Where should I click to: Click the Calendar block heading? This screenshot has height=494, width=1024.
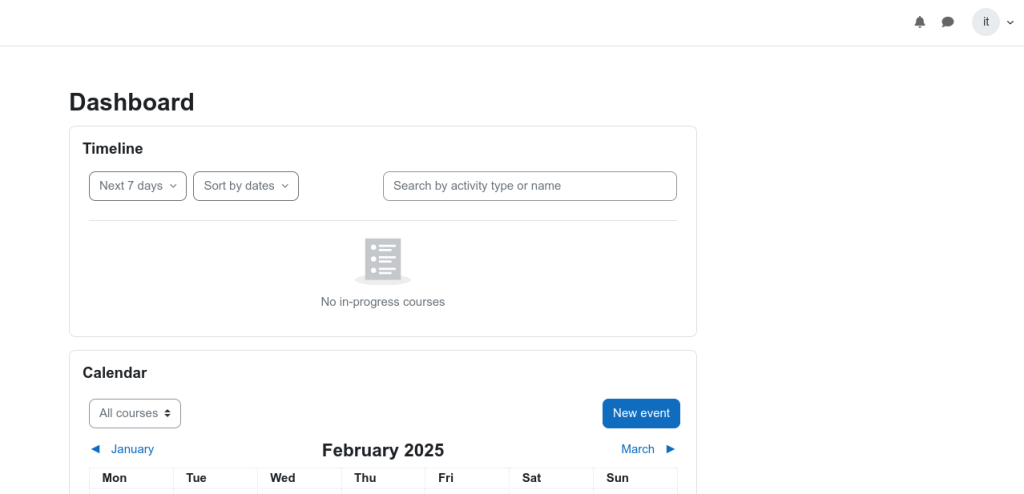(114, 372)
